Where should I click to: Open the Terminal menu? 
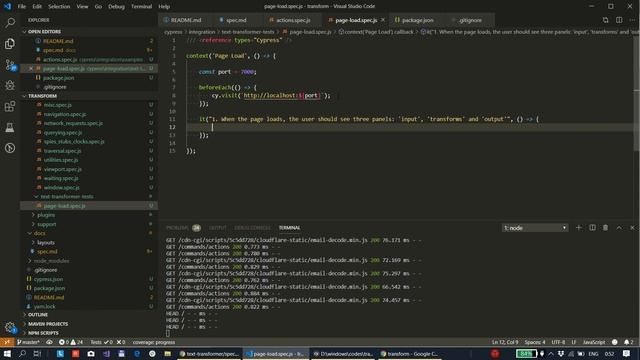click(141, 7)
